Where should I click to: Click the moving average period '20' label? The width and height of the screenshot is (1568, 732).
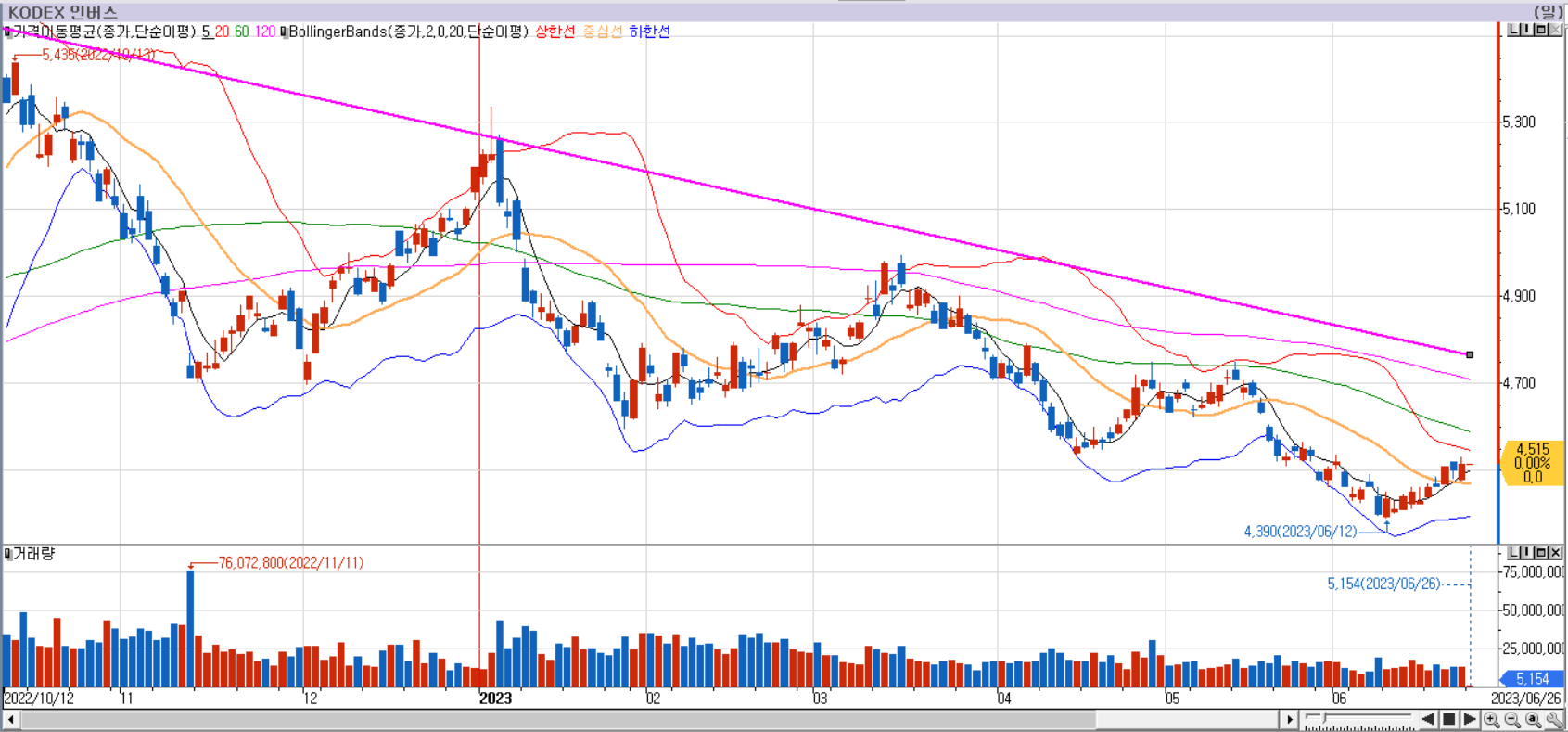(222, 32)
